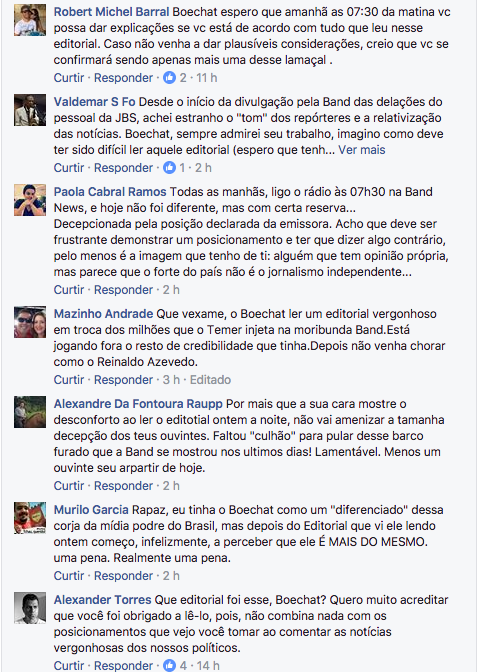Open Robert Michel Barral's profile picture

(x=30, y=20)
